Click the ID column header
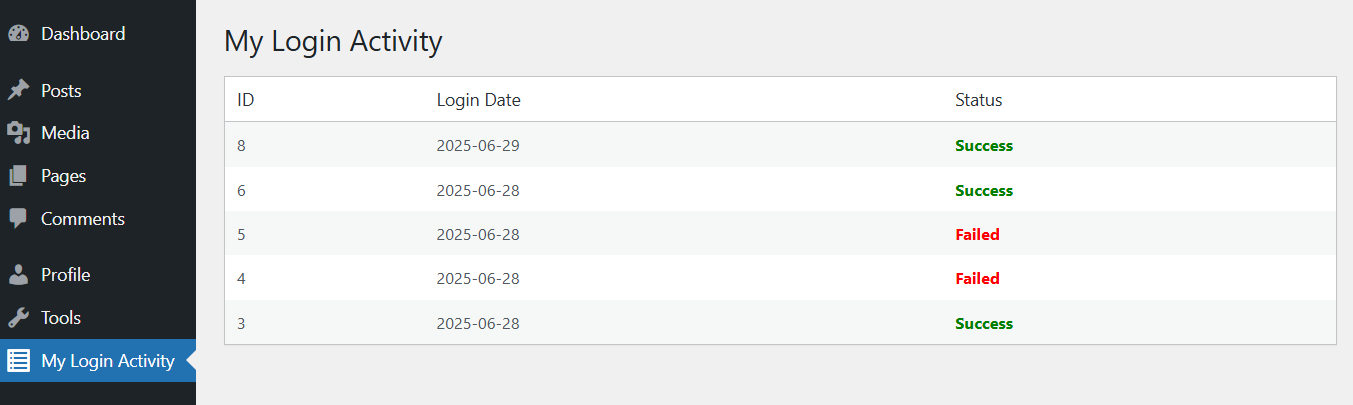The image size is (1353, 405). 246,100
